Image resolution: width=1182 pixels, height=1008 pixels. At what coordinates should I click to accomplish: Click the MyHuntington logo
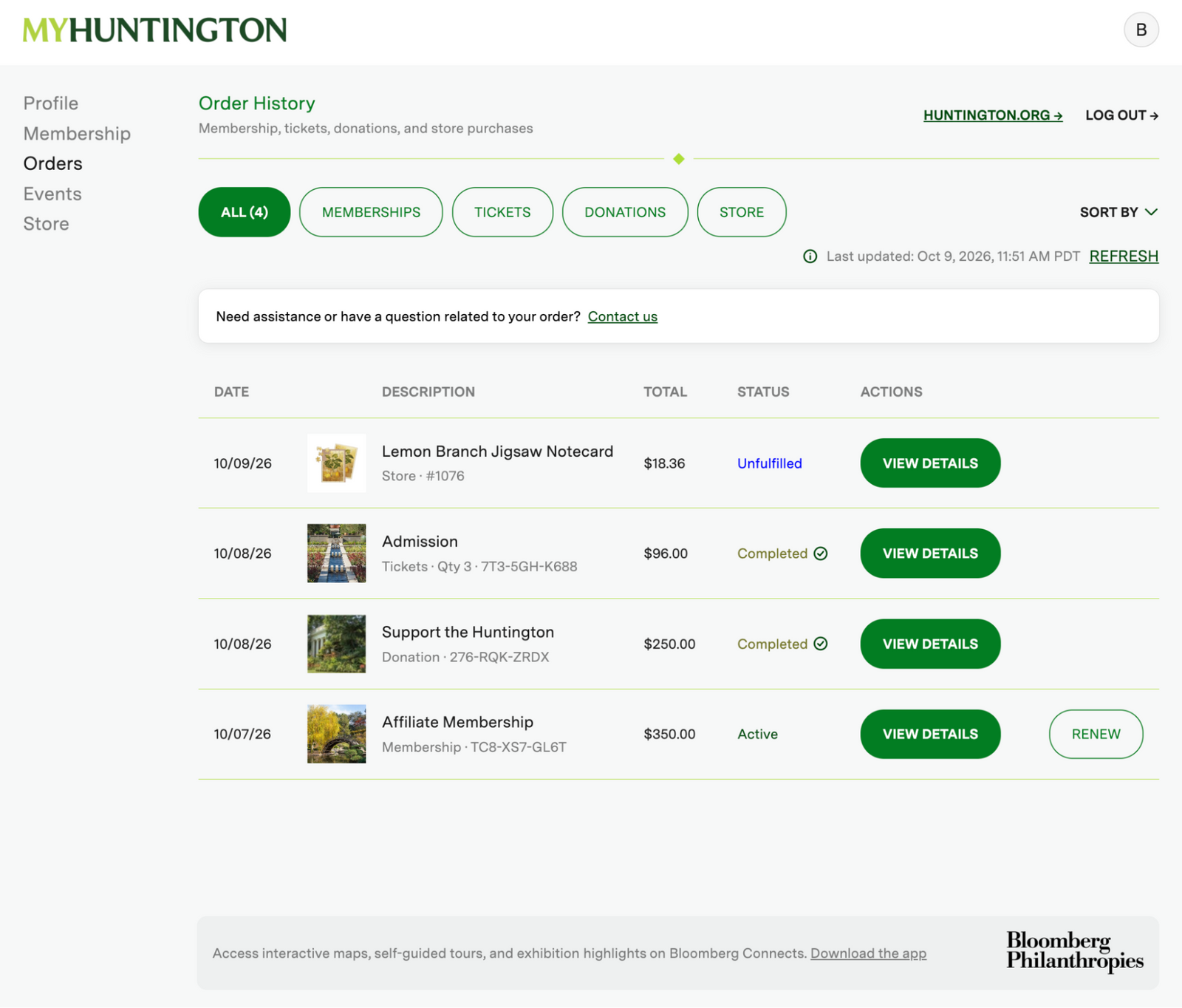154,30
